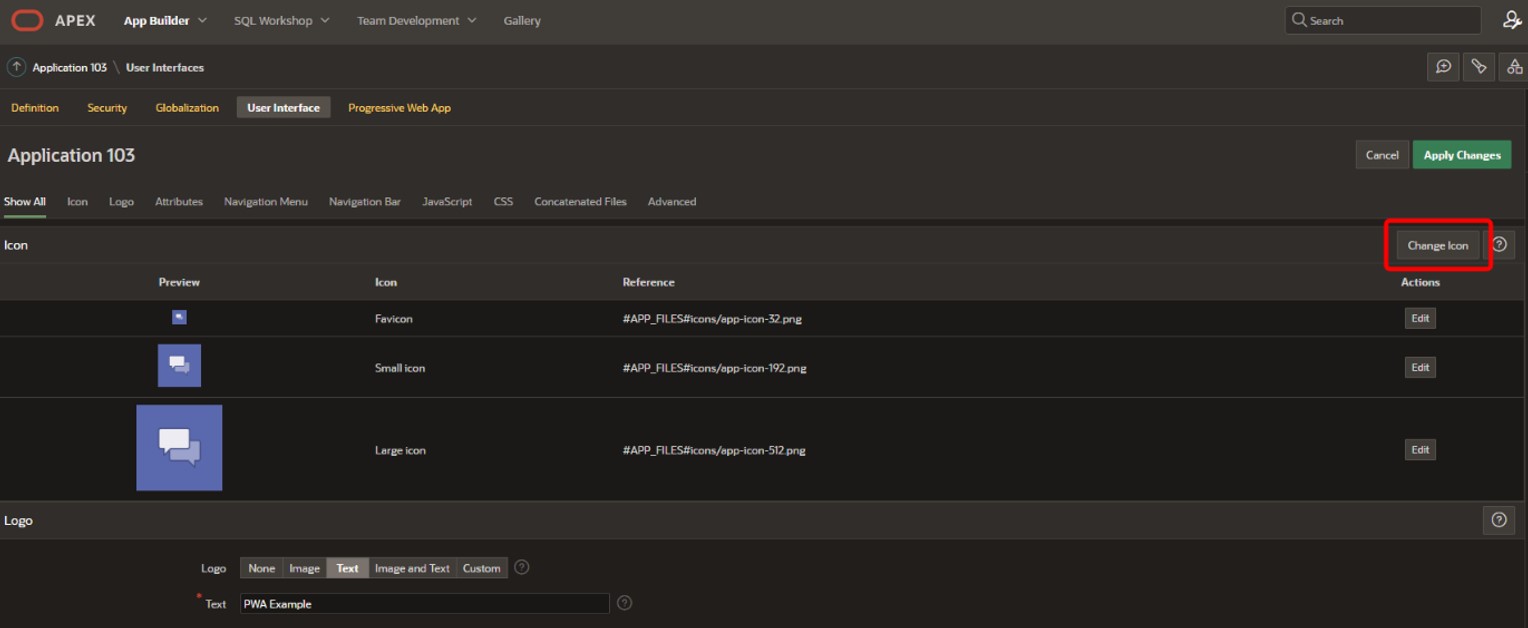
Task: Click the Application 103 page heading
Action: pos(71,155)
